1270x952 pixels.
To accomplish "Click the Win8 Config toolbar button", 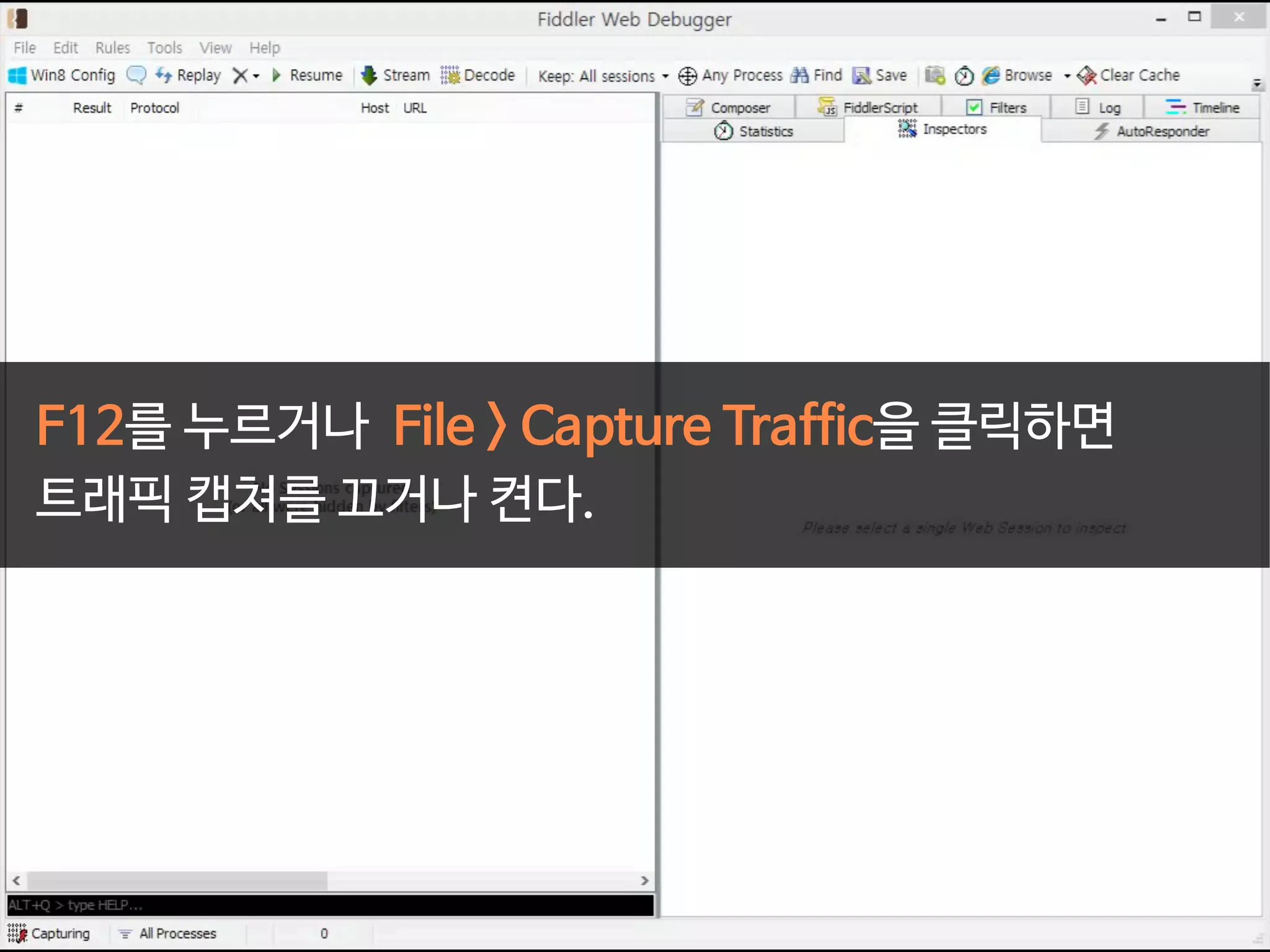I will click(62, 76).
